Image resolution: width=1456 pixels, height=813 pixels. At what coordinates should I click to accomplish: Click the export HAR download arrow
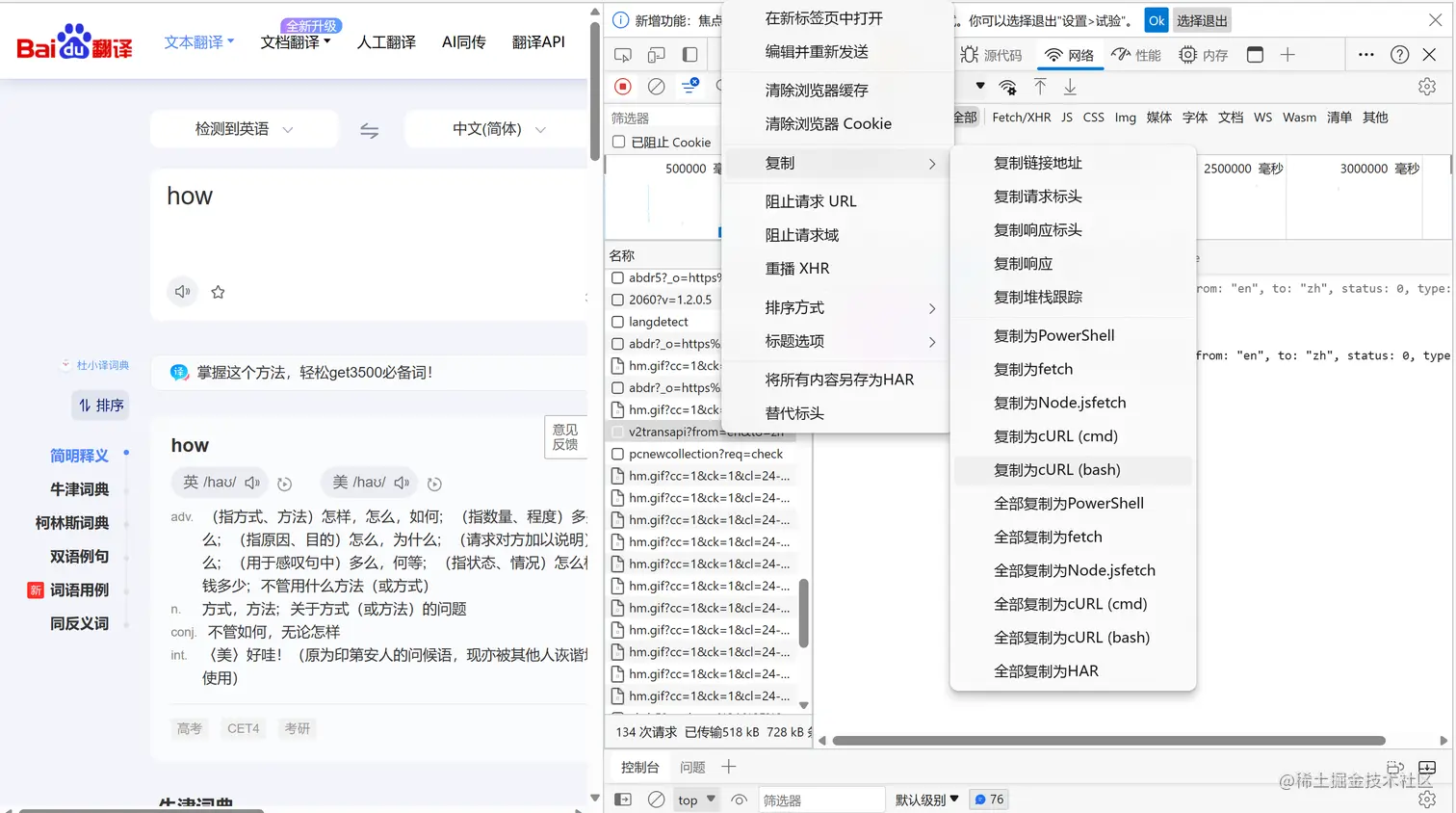point(1070,87)
